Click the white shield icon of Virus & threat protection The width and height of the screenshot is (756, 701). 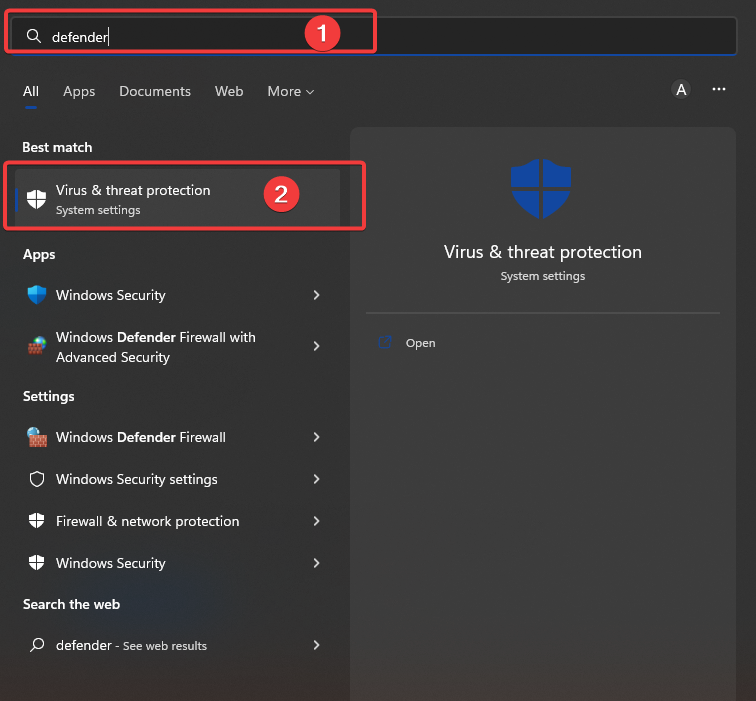[36, 199]
